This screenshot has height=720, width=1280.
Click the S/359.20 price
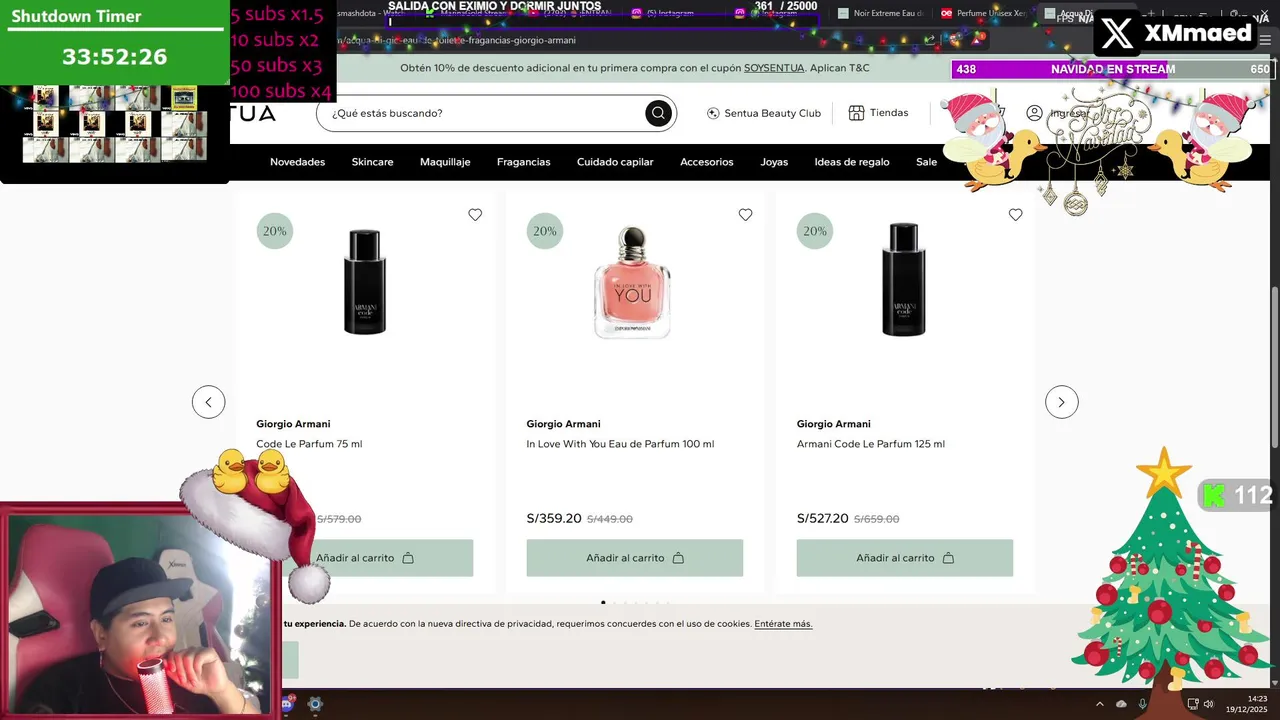(x=554, y=518)
